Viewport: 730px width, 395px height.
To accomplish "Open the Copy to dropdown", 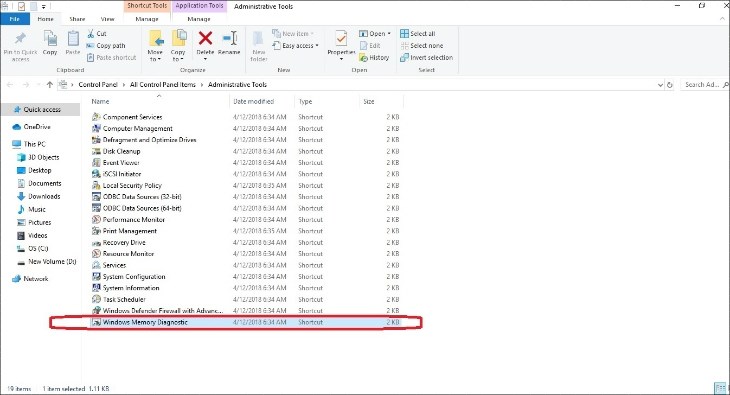I will tap(178, 46).
